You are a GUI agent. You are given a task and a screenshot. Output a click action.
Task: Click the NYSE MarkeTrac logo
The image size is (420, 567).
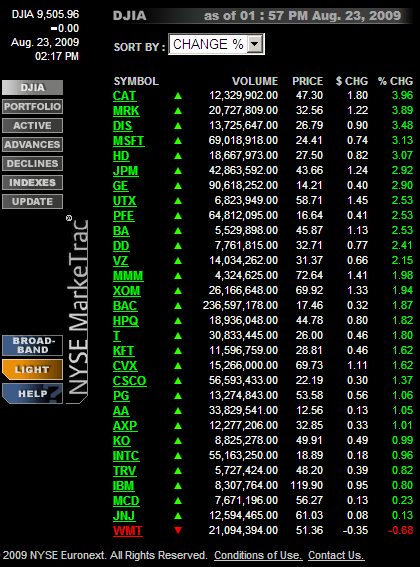[x=78, y=309]
